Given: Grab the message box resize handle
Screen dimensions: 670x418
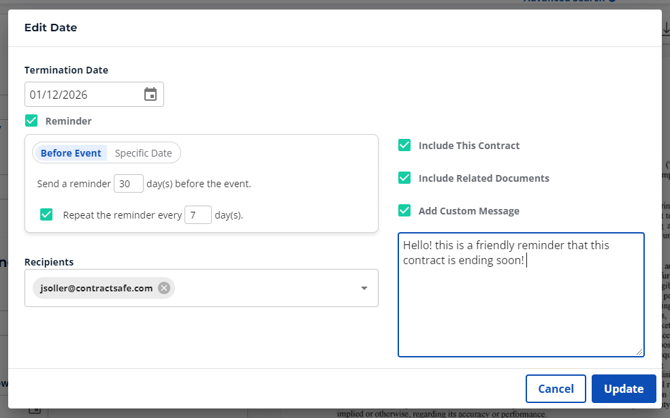Looking at the screenshot, I should [639, 352].
